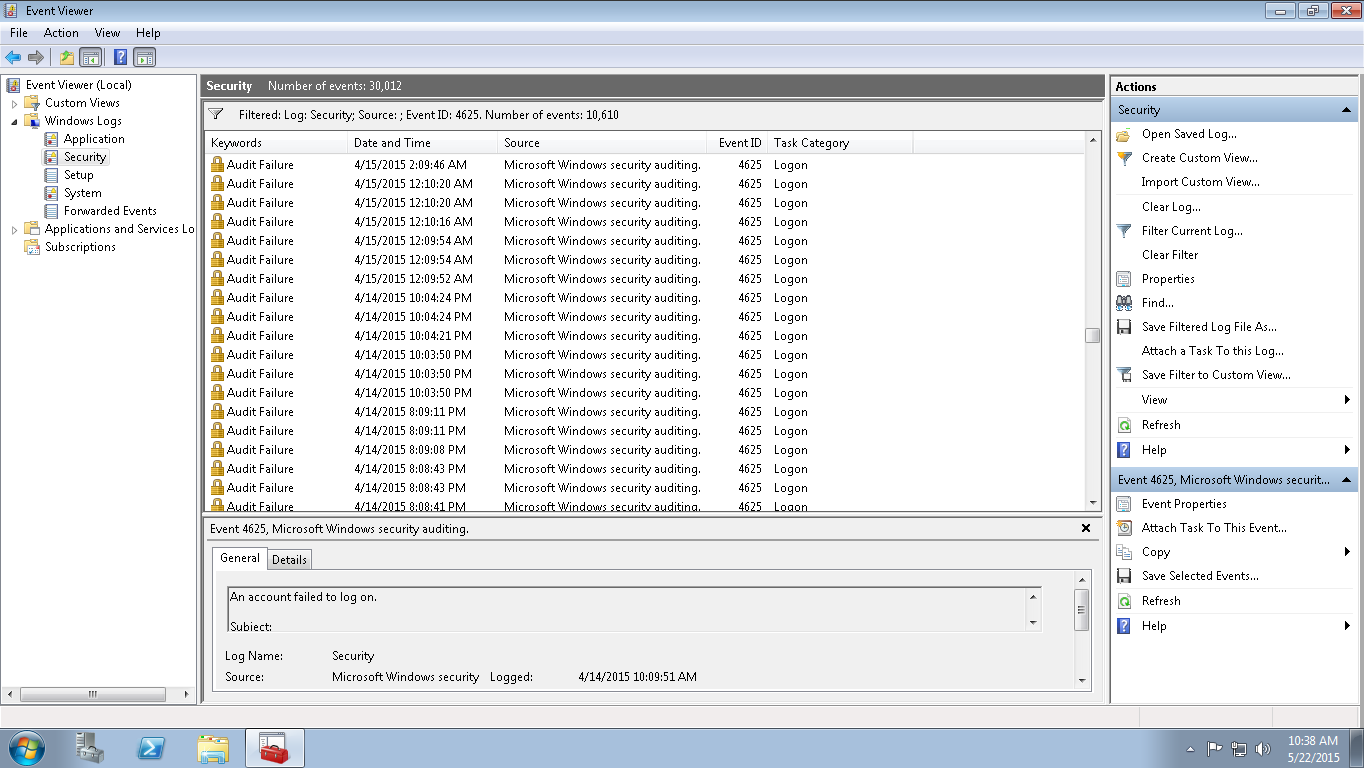
Task: Toggle the Show/Hide Action Pane toolbar icon
Action: (145, 58)
